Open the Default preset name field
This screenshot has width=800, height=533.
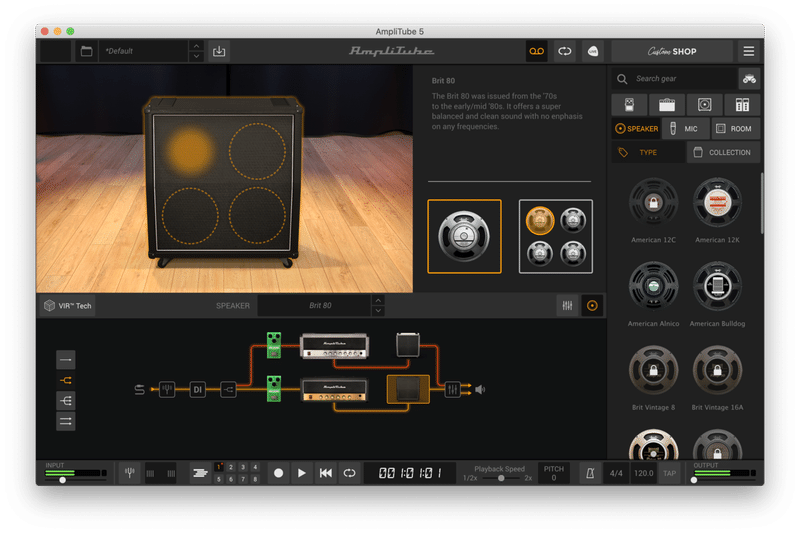(x=144, y=52)
